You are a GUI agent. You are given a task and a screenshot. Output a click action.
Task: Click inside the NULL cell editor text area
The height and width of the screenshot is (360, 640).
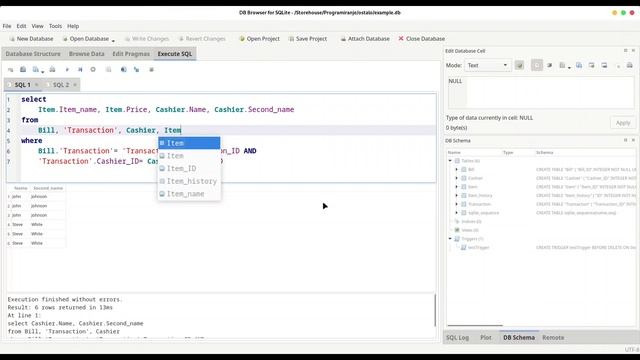[541, 92]
